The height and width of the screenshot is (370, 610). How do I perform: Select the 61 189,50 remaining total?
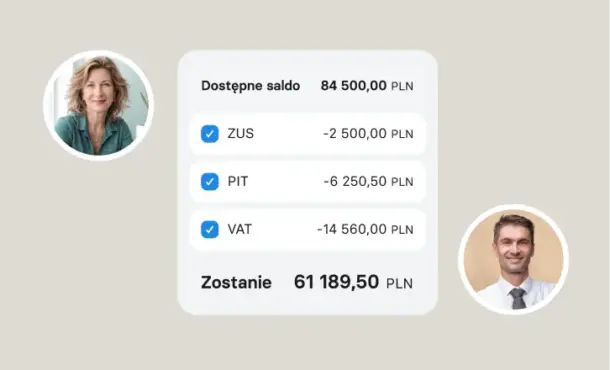336,282
